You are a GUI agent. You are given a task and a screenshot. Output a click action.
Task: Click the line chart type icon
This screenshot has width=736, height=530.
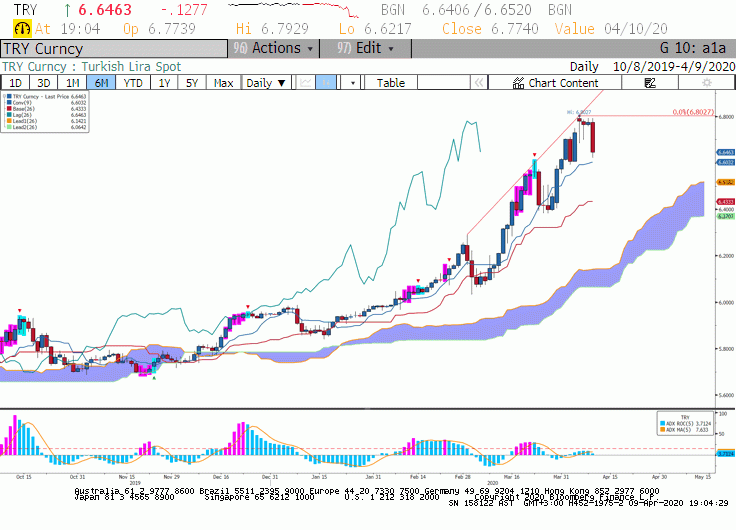306,83
